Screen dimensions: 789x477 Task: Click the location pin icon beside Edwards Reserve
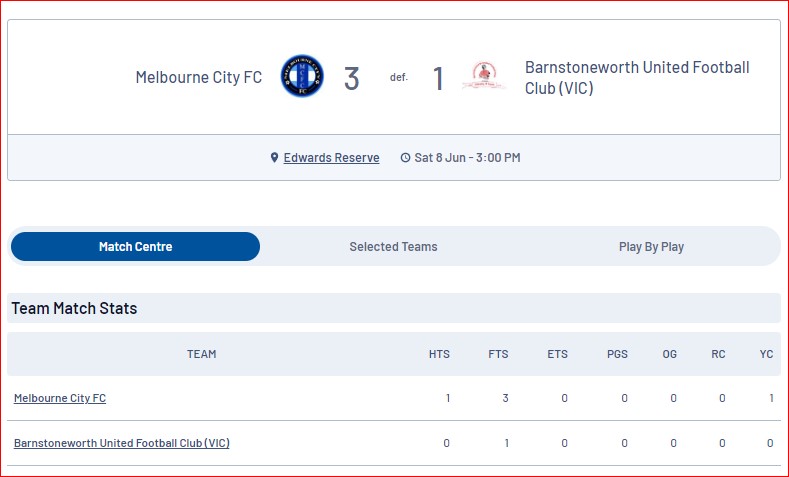click(x=274, y=157)
